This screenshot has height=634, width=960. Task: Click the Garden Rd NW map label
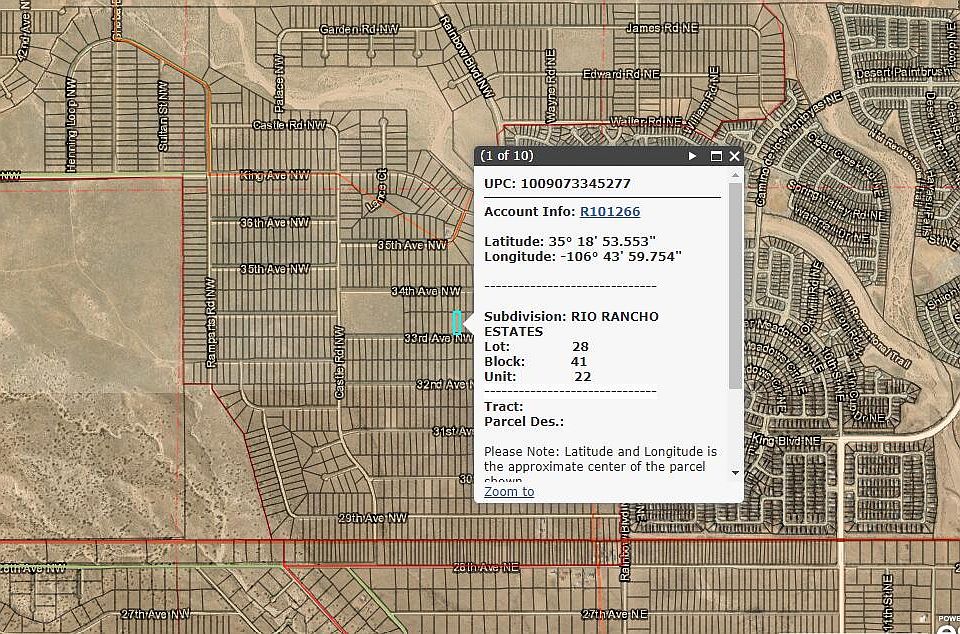pyautogui.click(x=359, y=29)
